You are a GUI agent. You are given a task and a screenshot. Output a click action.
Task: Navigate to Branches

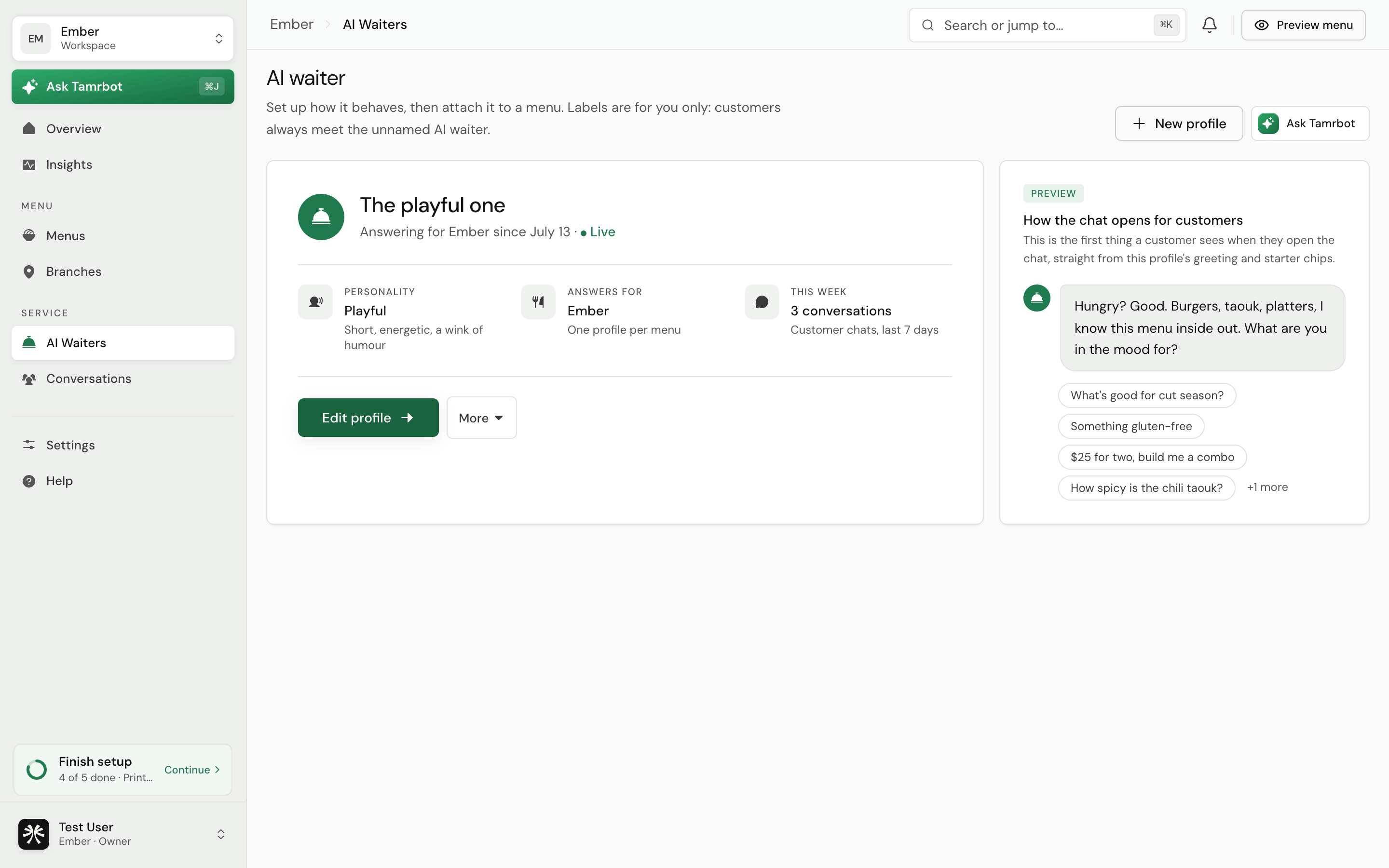click(x=123, y=271)
